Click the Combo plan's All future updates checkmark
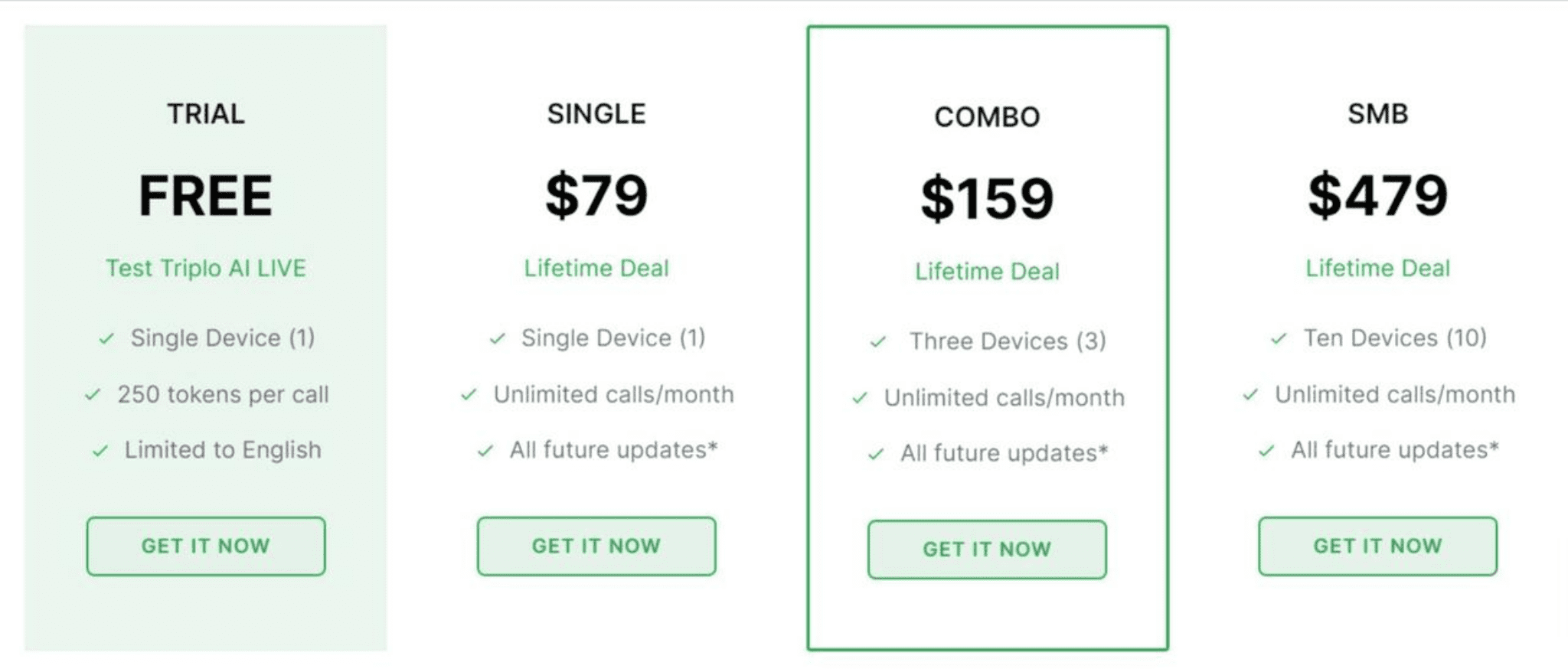This screenshot has width=1568, height=672. coord(876,454)
